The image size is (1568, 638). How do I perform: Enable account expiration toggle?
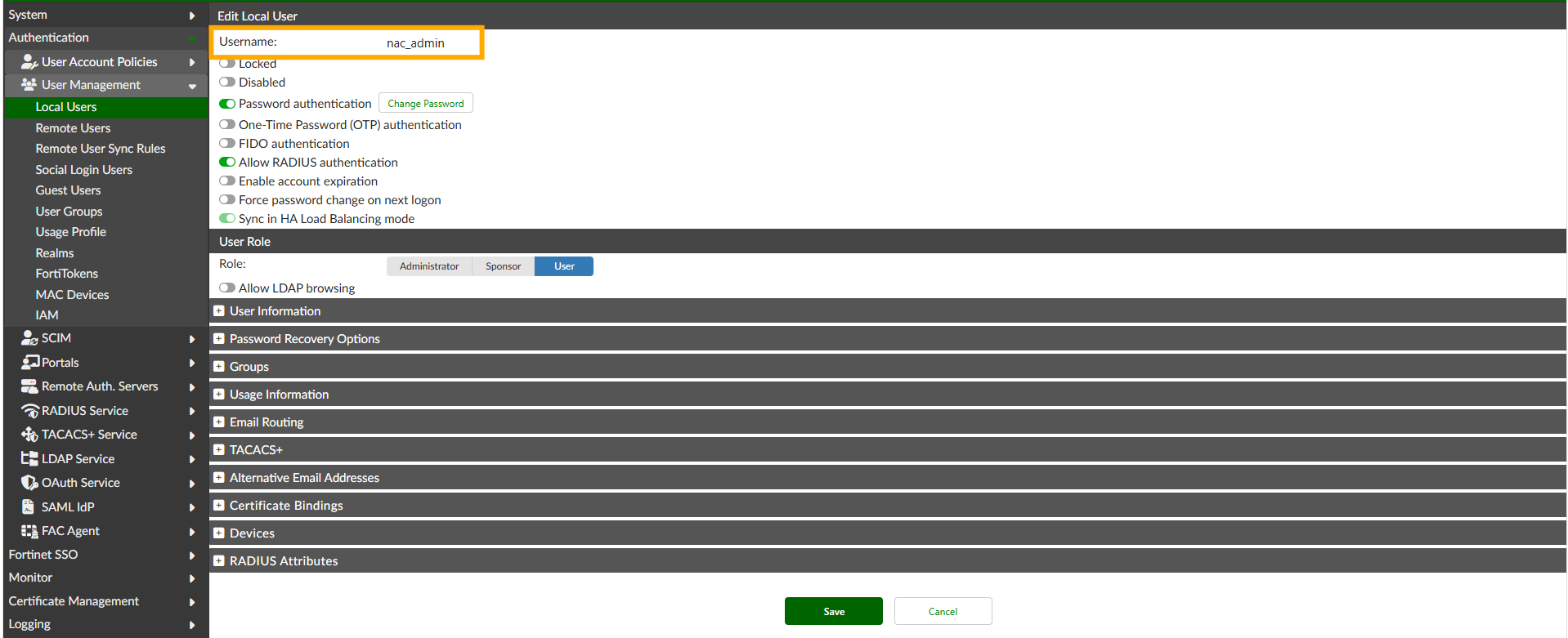[x=227, y=181]
